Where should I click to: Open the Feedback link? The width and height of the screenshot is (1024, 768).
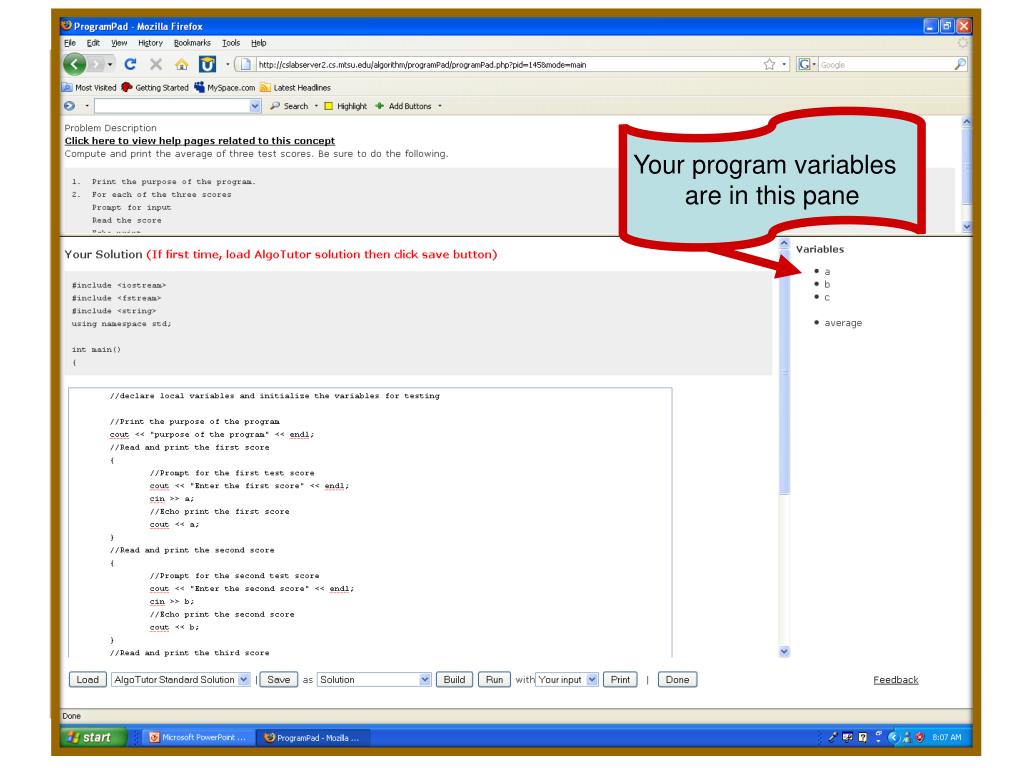[895, 680]
